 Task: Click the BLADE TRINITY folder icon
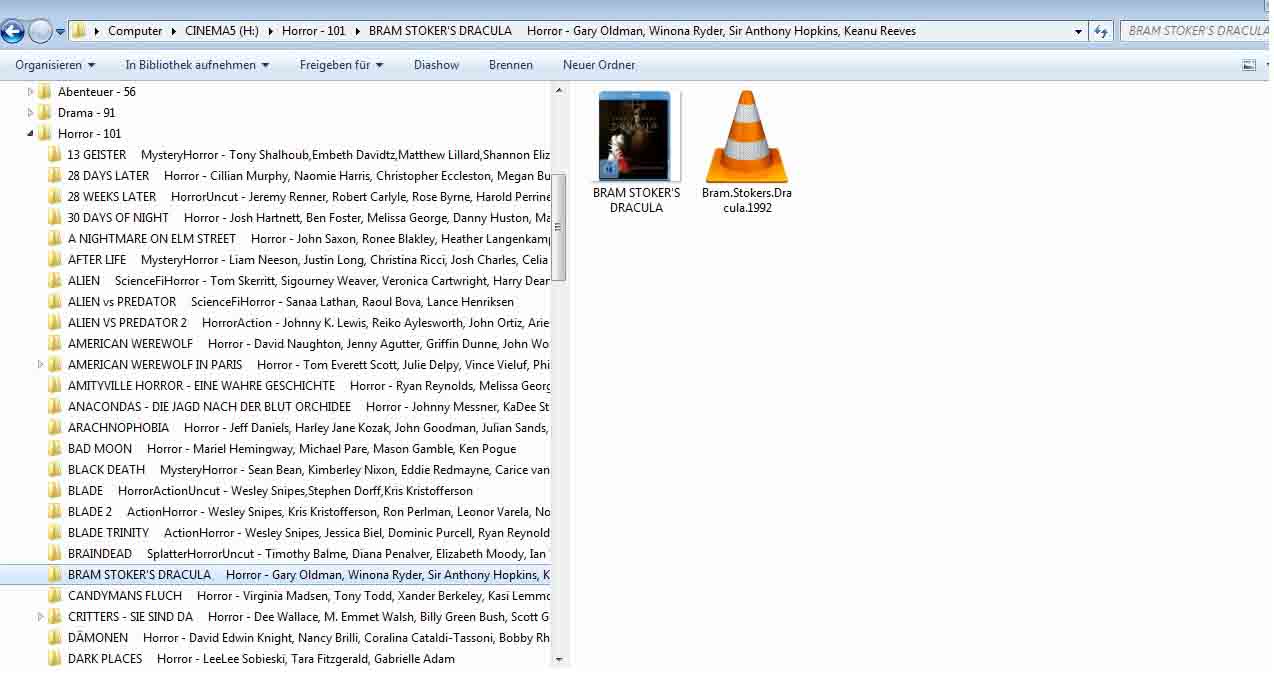click(55, 533)
